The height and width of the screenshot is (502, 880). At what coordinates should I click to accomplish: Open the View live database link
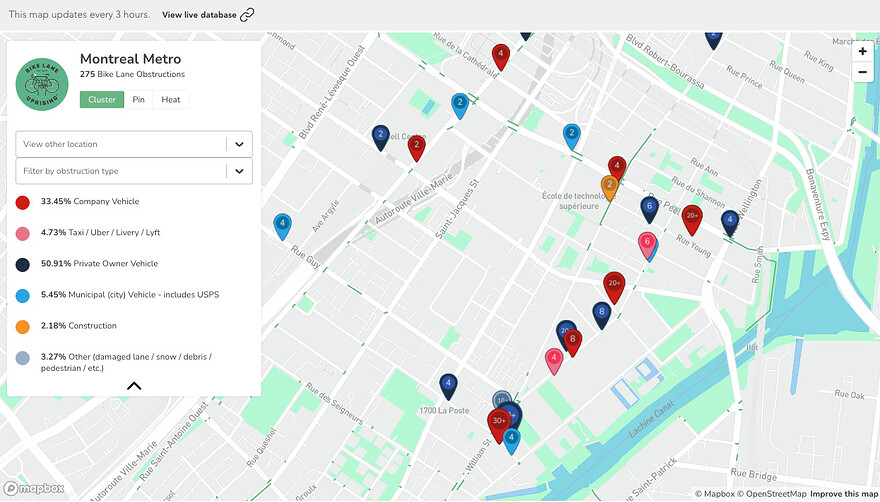(199, 15)
